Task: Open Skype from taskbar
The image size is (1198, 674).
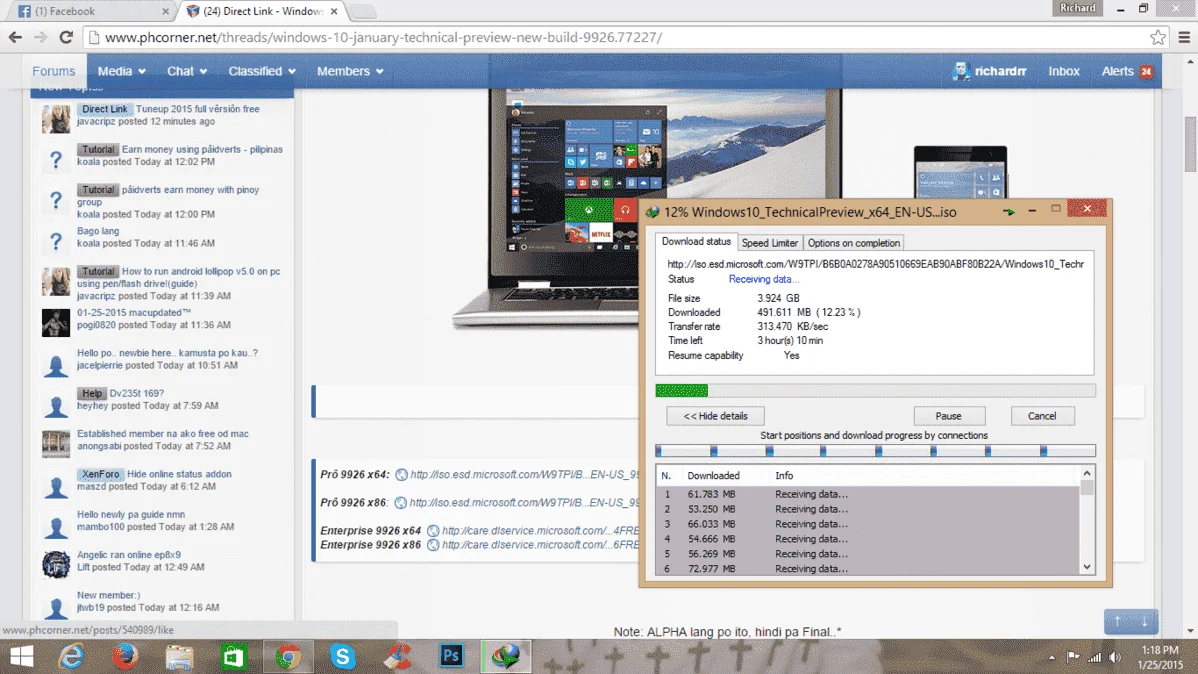Action: [342, 656]
